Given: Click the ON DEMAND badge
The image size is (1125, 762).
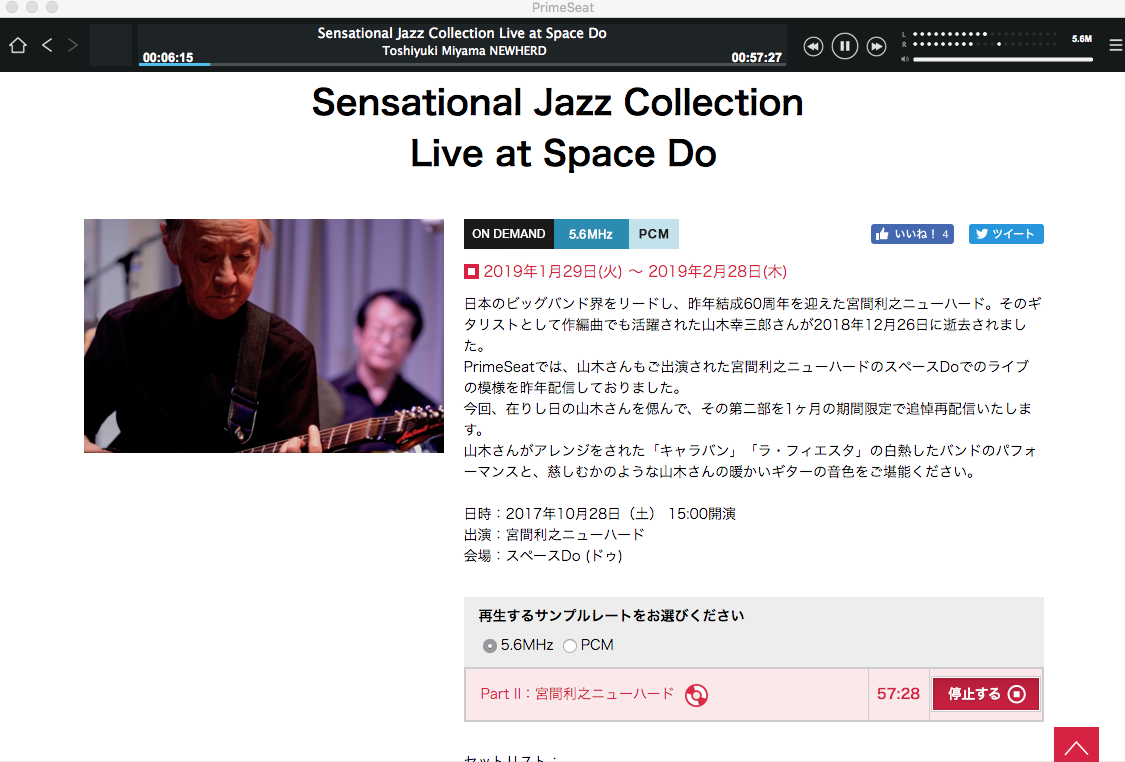Looking at the screenshot, I should click(x=509, y=234).
